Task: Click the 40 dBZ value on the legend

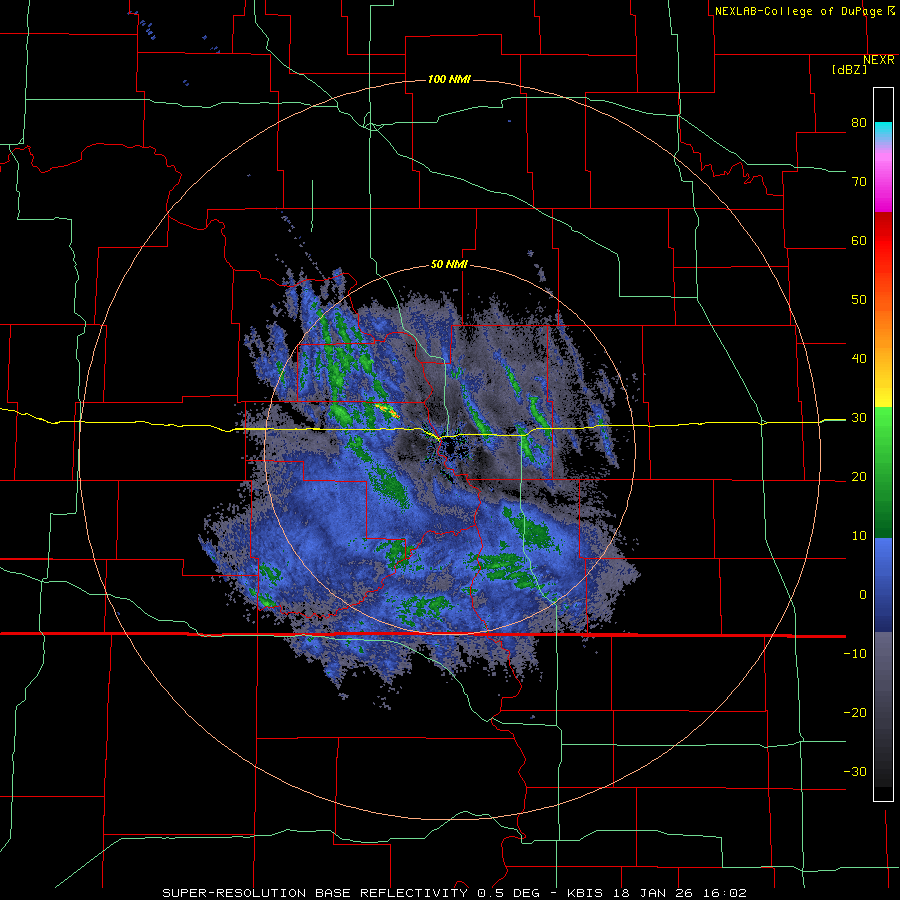Action: tap(859, 359)
